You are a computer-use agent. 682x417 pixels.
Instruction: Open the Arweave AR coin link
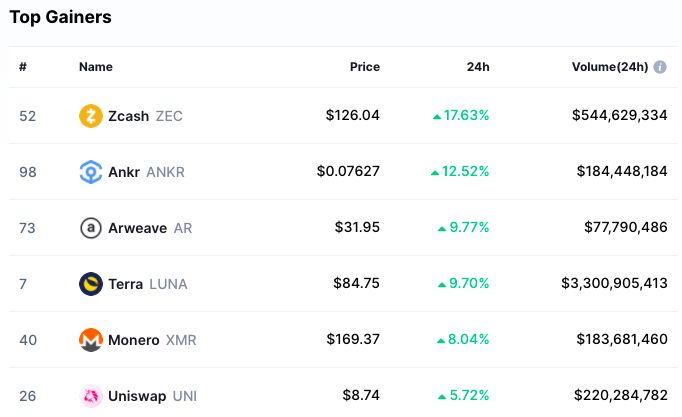tap(149, 228)
